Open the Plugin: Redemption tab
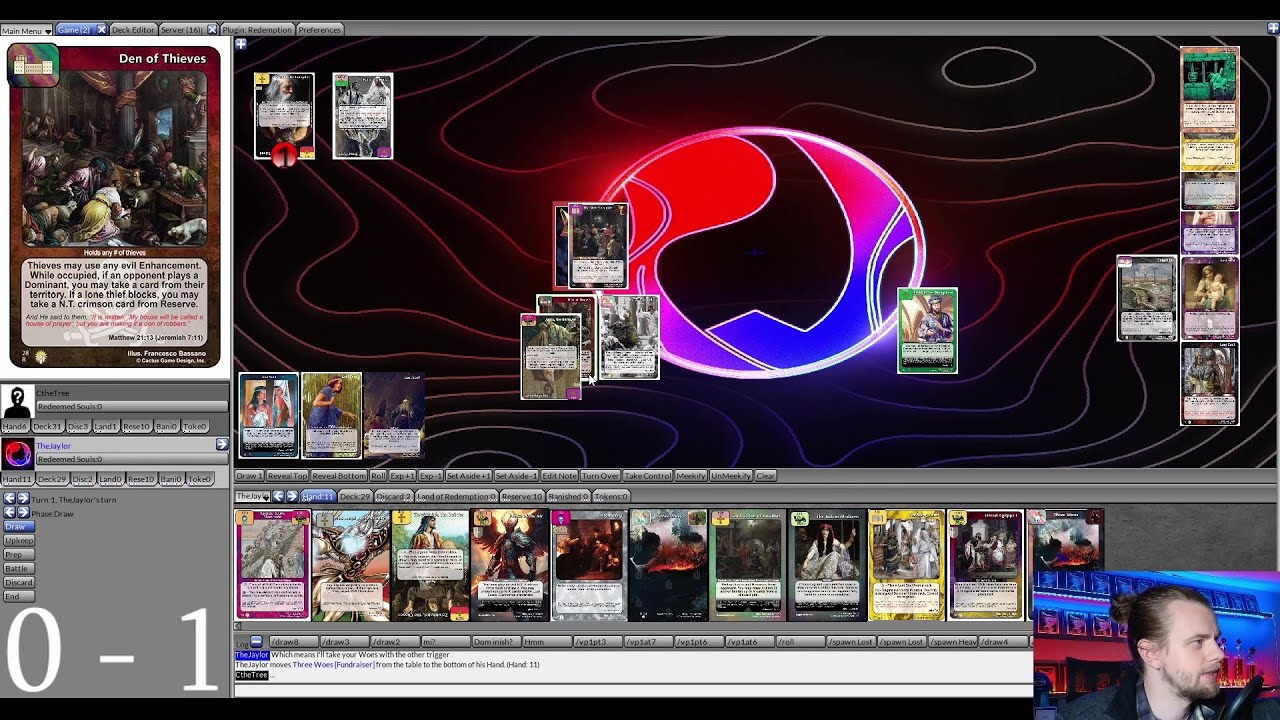The height and width of the screenshot is (720, 1280). point(256,30)
